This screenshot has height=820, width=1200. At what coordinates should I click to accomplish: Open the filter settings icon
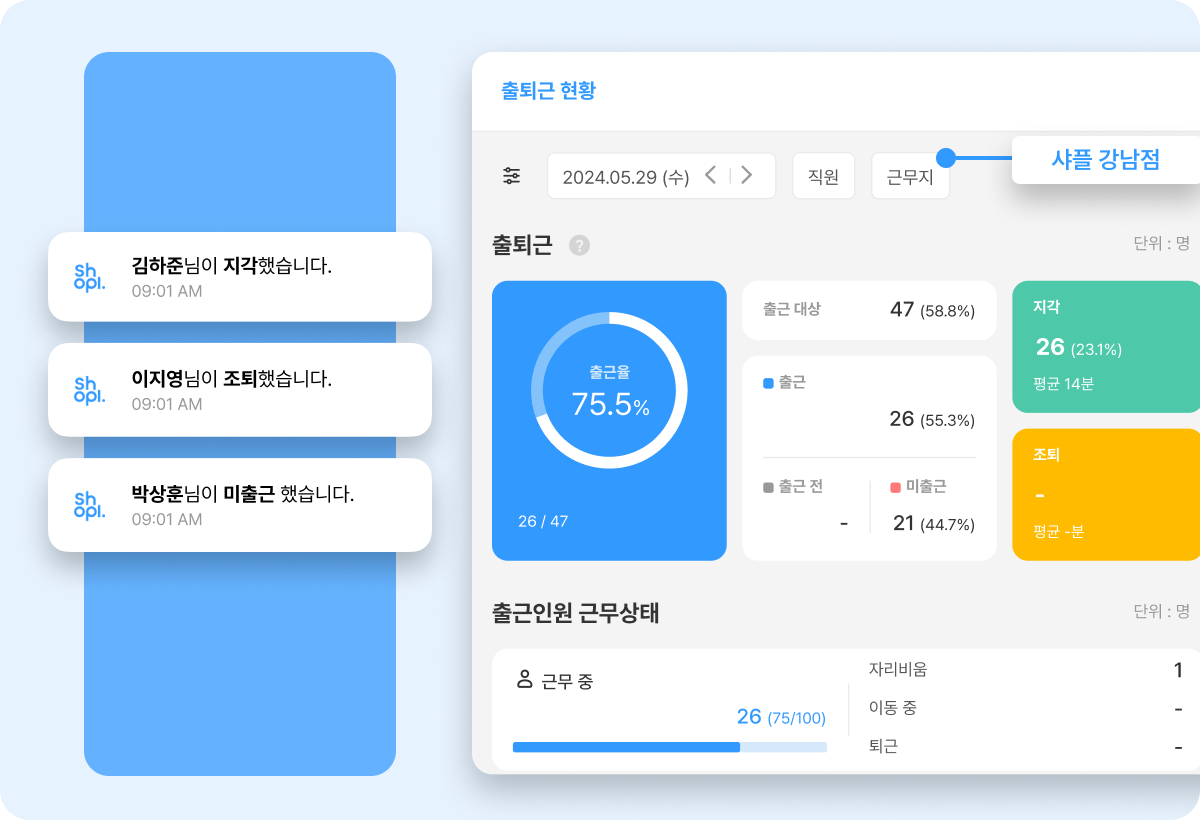(513, 175)
